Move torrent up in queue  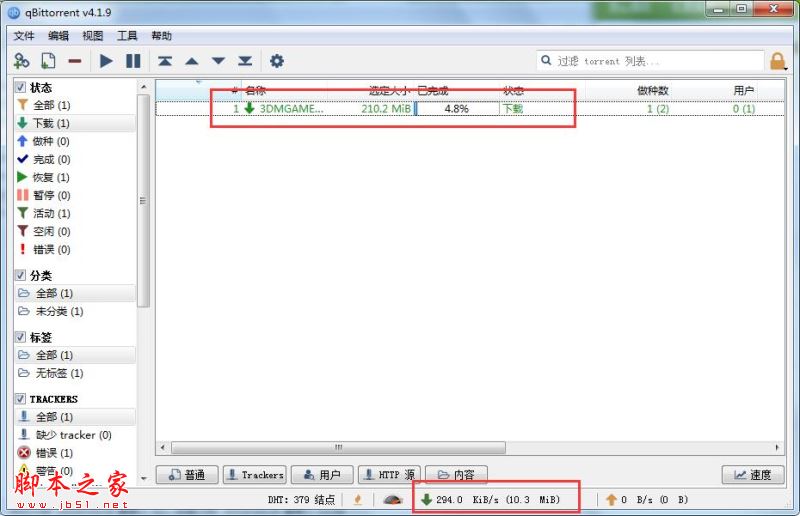coord(192,61)
